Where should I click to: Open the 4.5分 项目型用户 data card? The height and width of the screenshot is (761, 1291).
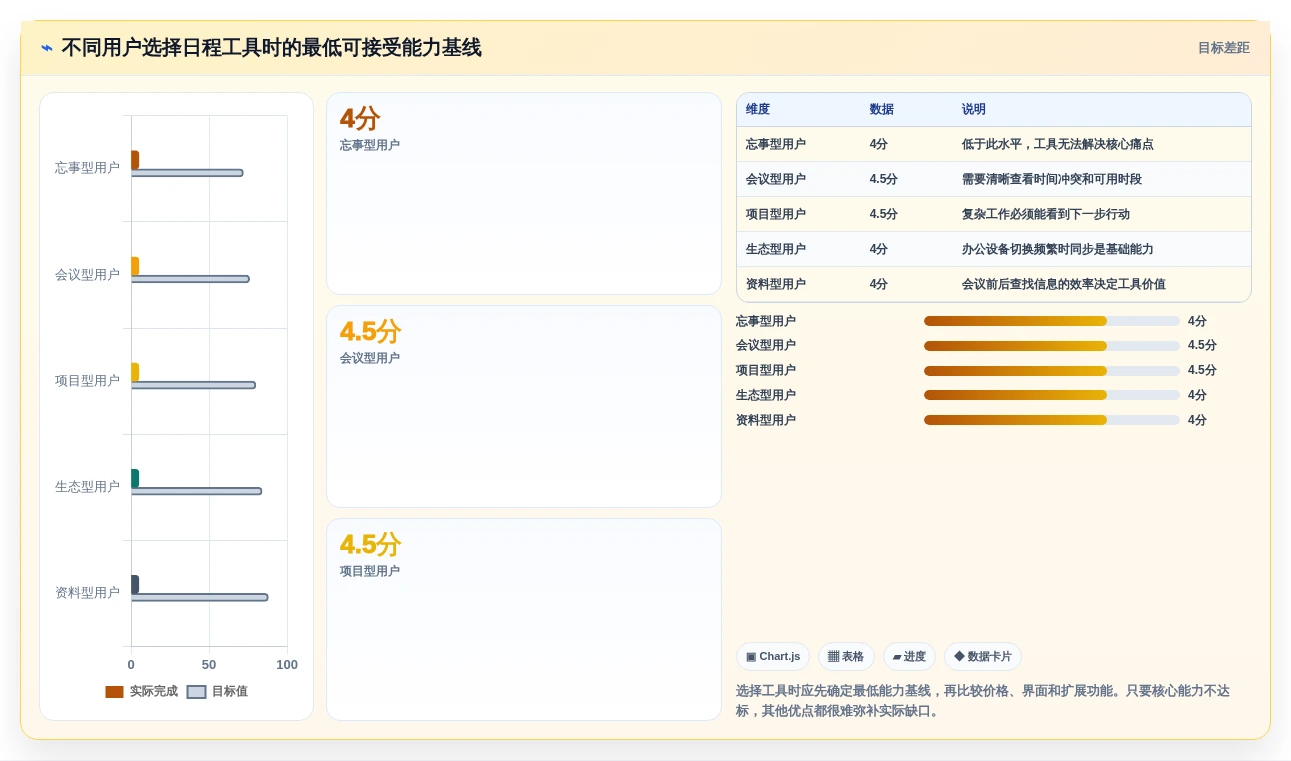tap(523, 619)
